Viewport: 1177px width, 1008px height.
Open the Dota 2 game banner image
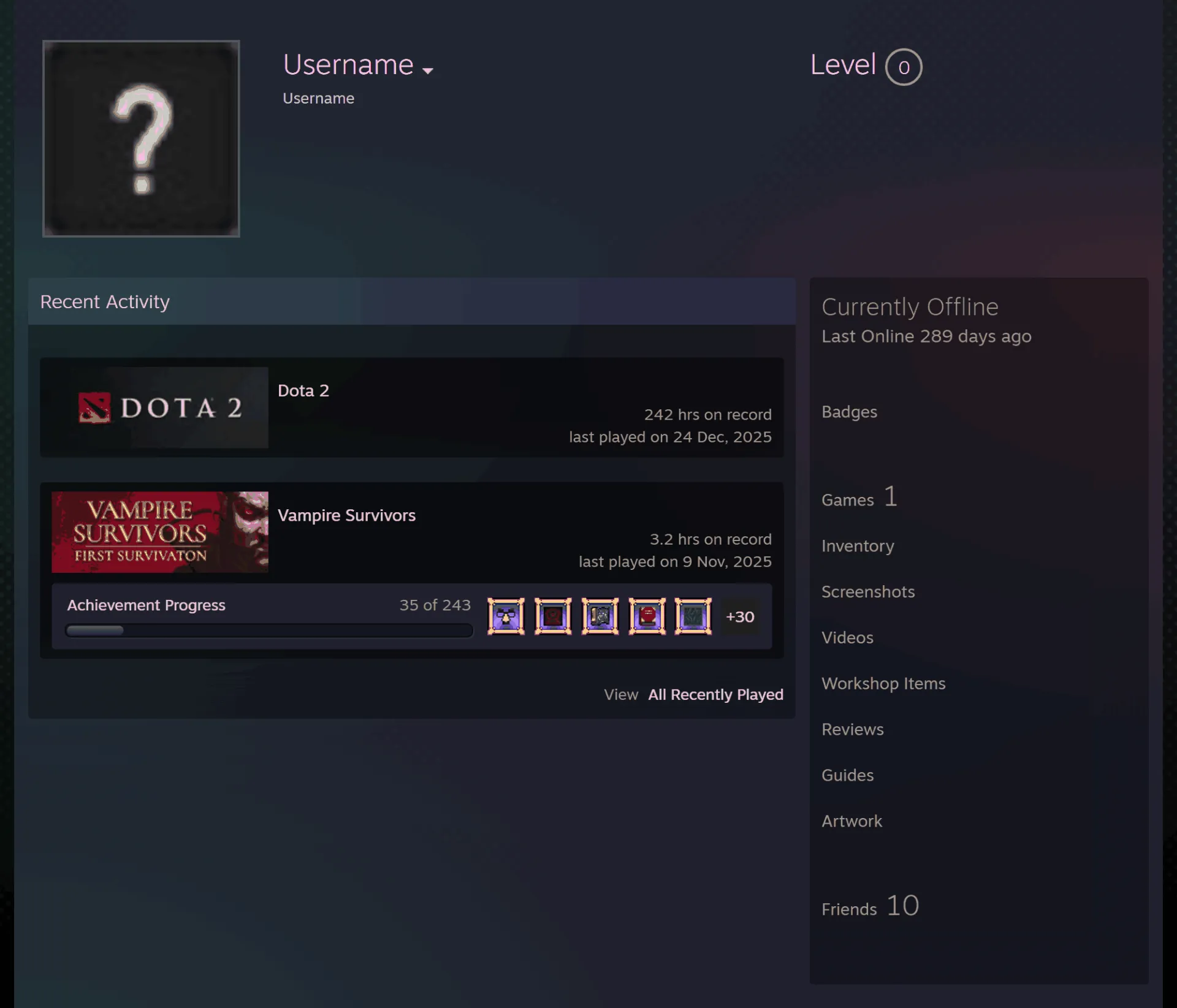pos(160,407)
